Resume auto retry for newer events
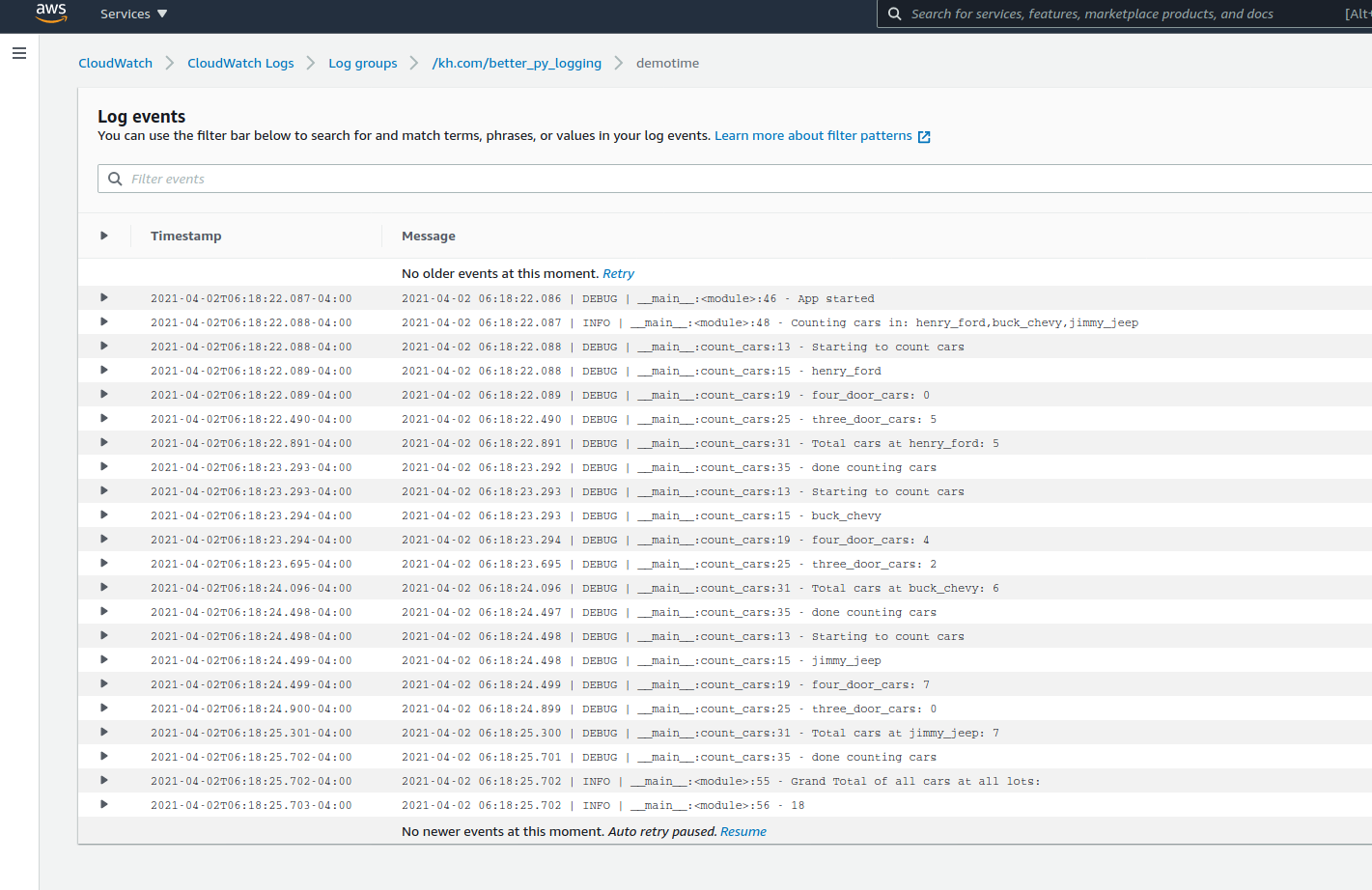This screenshot has height=890, width=1372. click(x=742, y=831)
